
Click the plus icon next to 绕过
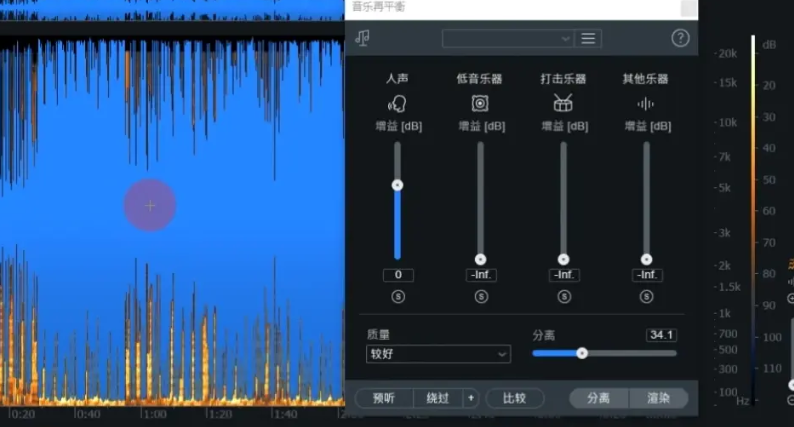point(471,398)
